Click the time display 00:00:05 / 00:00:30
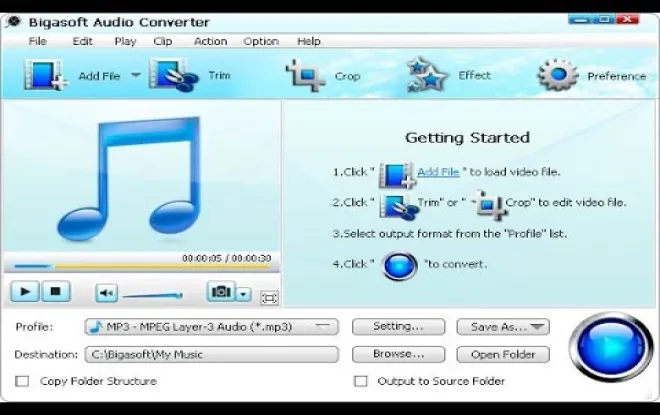660x415 pixels. pyautogui.click(x=226, y=258)
